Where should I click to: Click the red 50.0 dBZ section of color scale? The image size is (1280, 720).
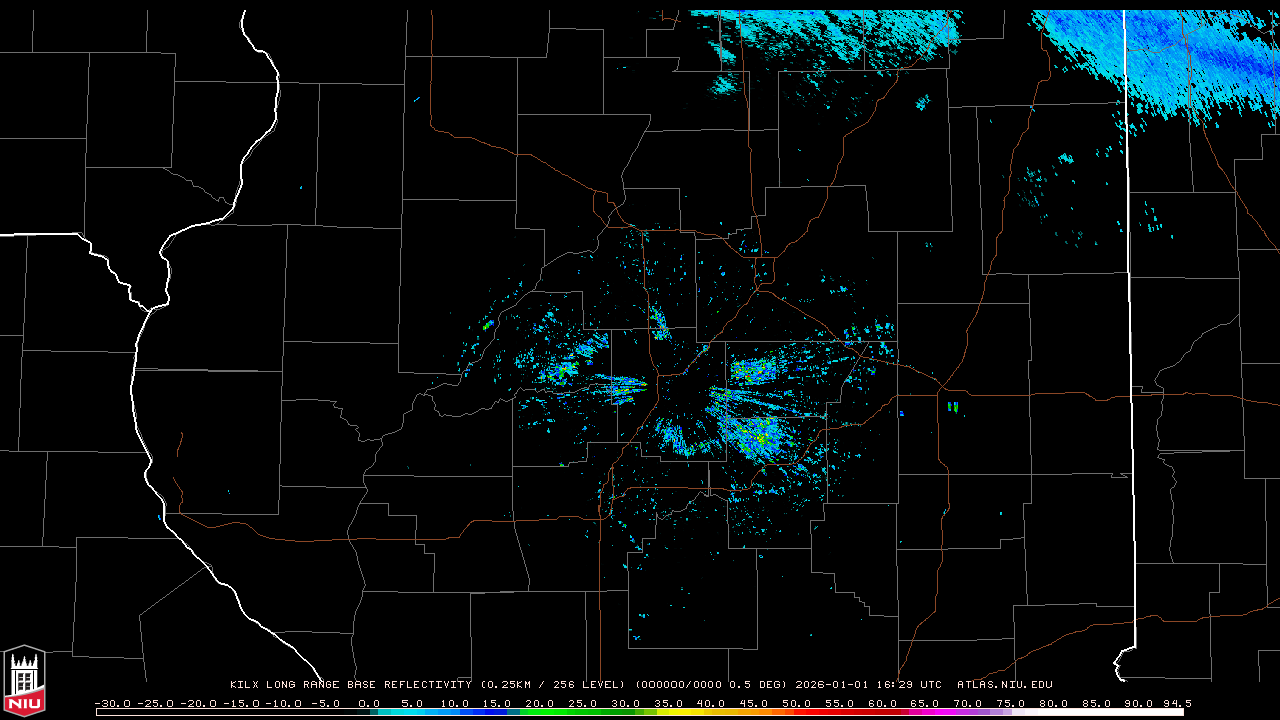point(797,712)
